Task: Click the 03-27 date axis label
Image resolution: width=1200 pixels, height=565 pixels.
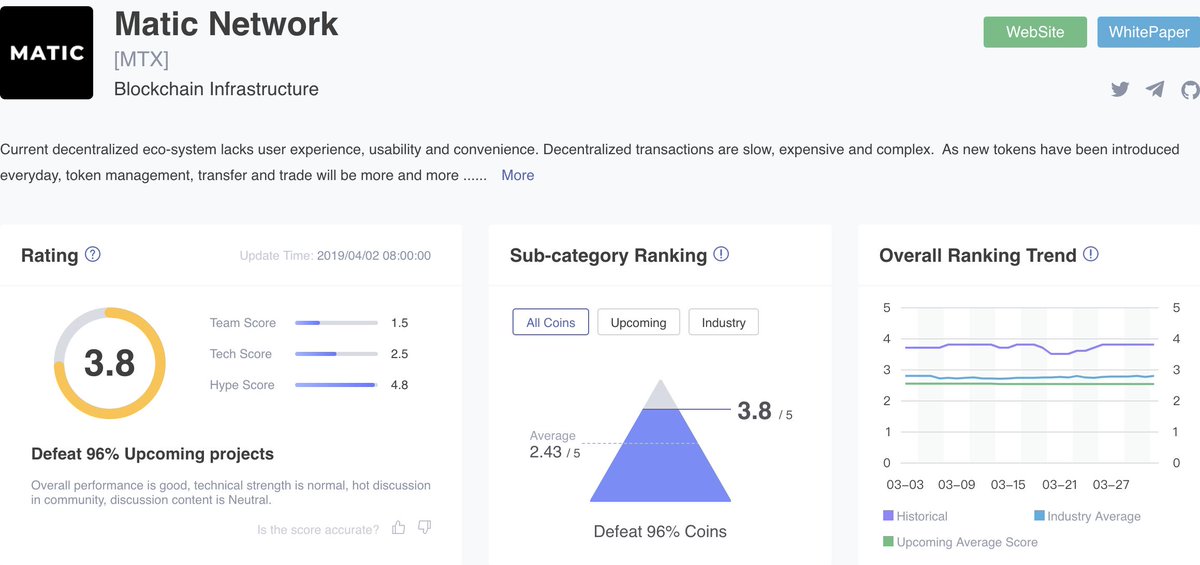Action: tap(1111, 485)
